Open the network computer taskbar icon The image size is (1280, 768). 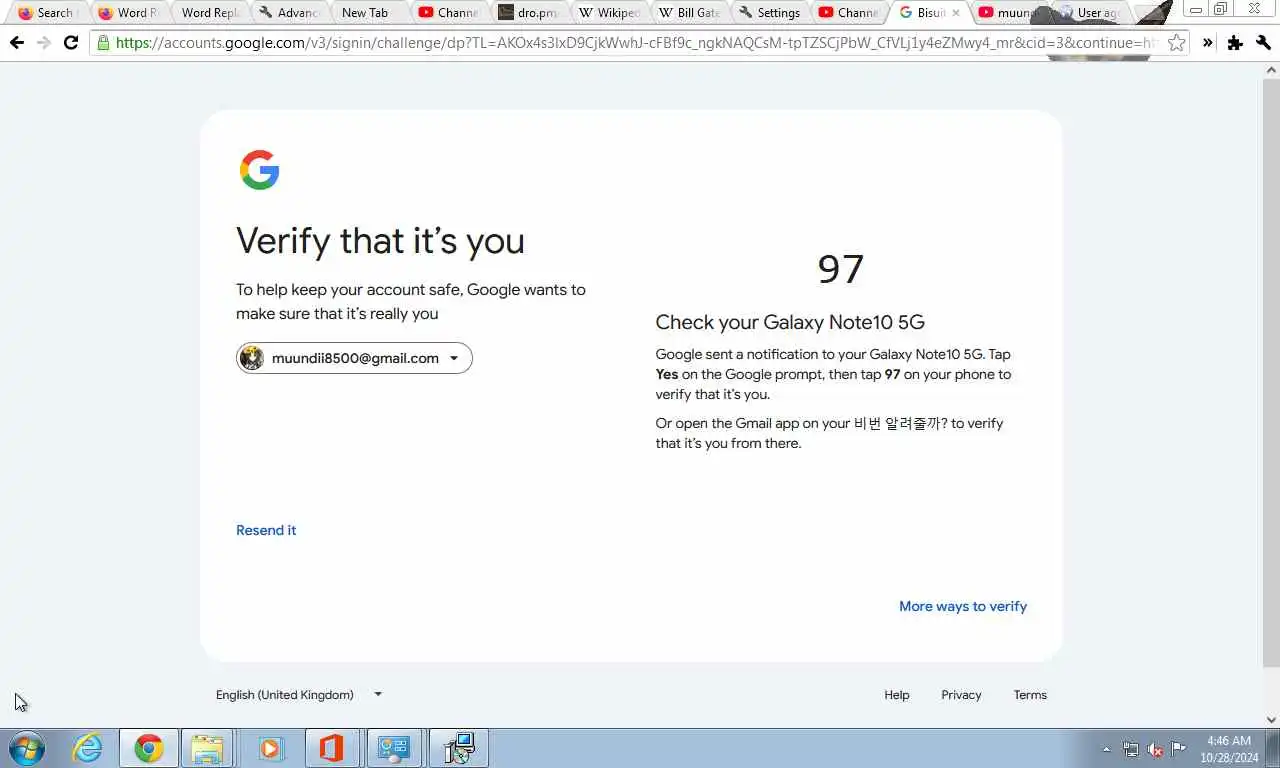tap(459, 748)
